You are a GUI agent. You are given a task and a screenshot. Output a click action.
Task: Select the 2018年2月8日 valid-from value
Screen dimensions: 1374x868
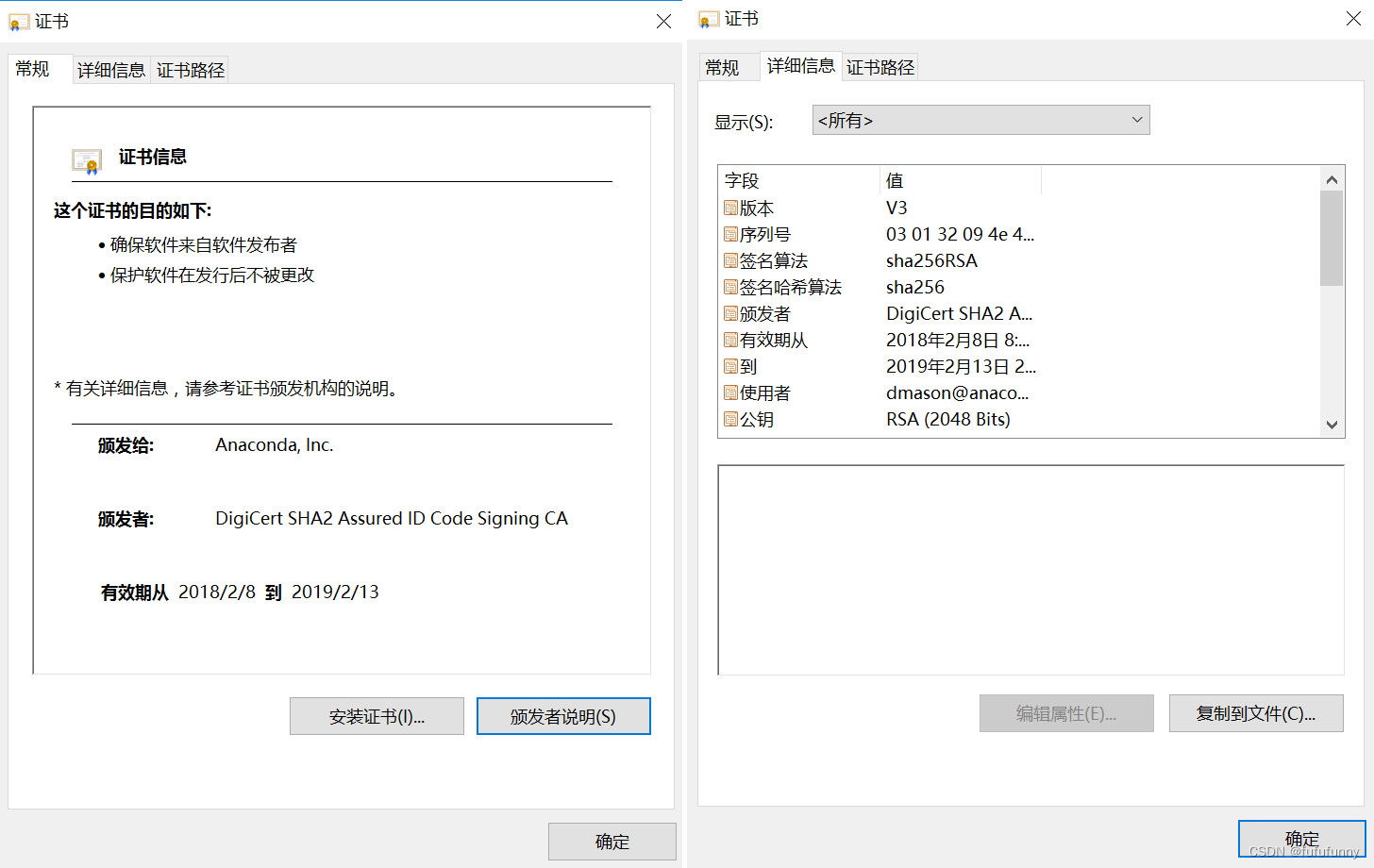coord(958,340)
